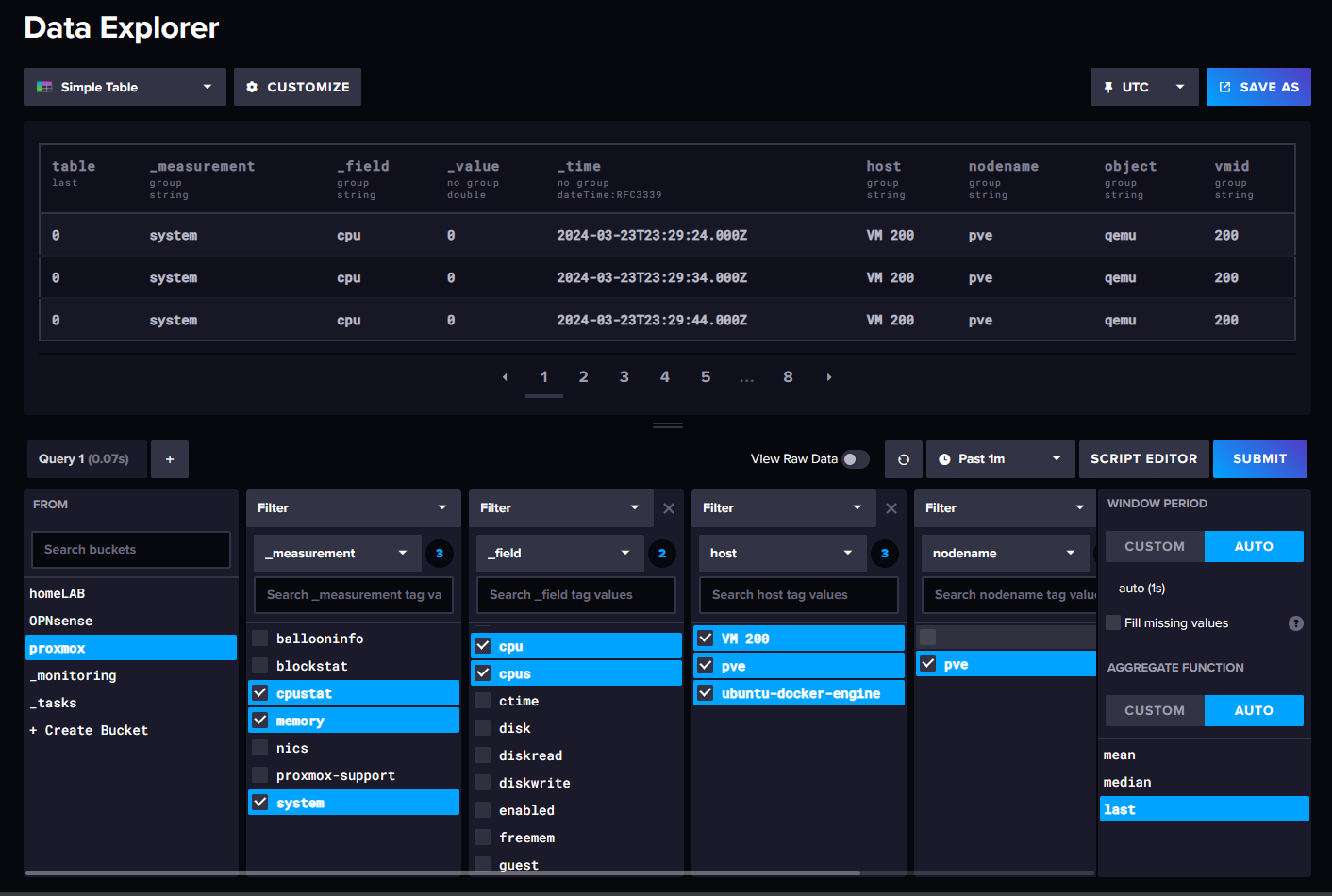Screen dimensions: 1332x896
Task: Select the _monitoring bucket
Action: [131, 676]
